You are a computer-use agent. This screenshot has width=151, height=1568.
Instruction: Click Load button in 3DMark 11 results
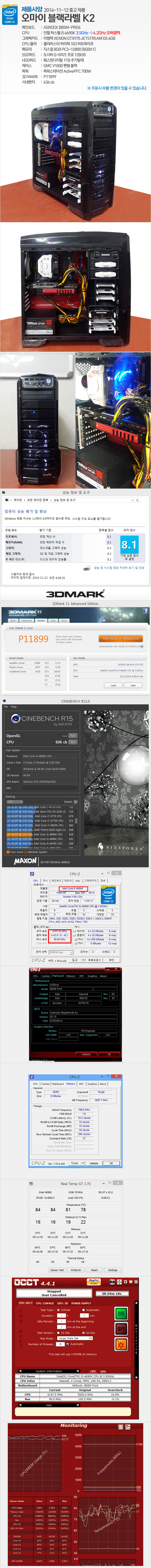(x=113, y=685)
